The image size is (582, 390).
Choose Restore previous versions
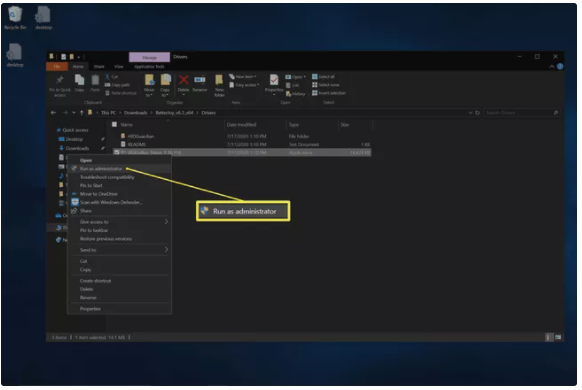119,239
